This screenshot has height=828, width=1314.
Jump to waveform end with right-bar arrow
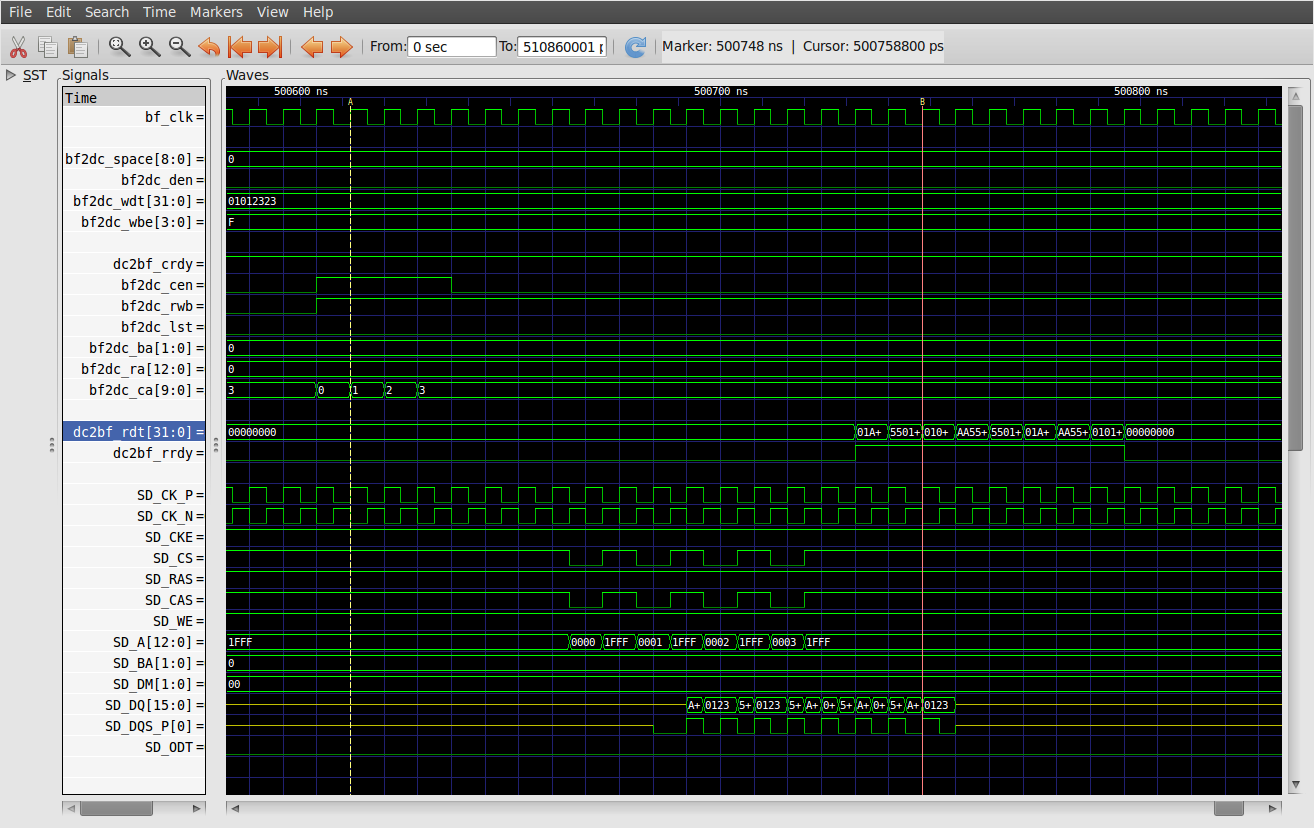[x=268, y=46]
